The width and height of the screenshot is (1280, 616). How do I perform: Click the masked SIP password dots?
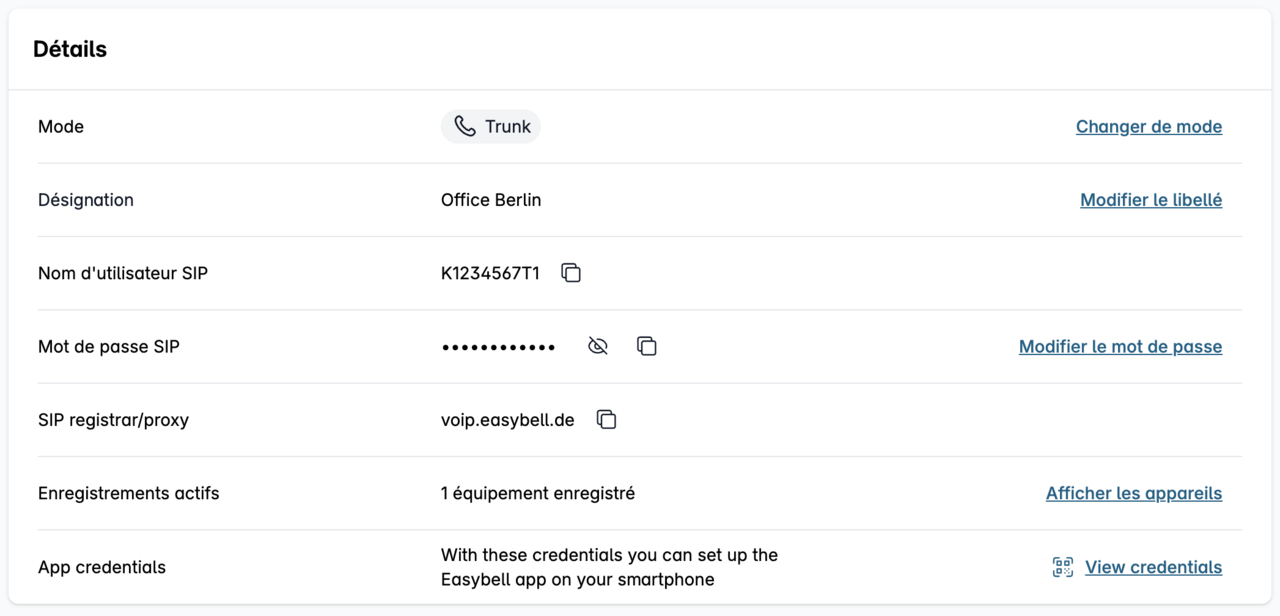coord(498,347)
